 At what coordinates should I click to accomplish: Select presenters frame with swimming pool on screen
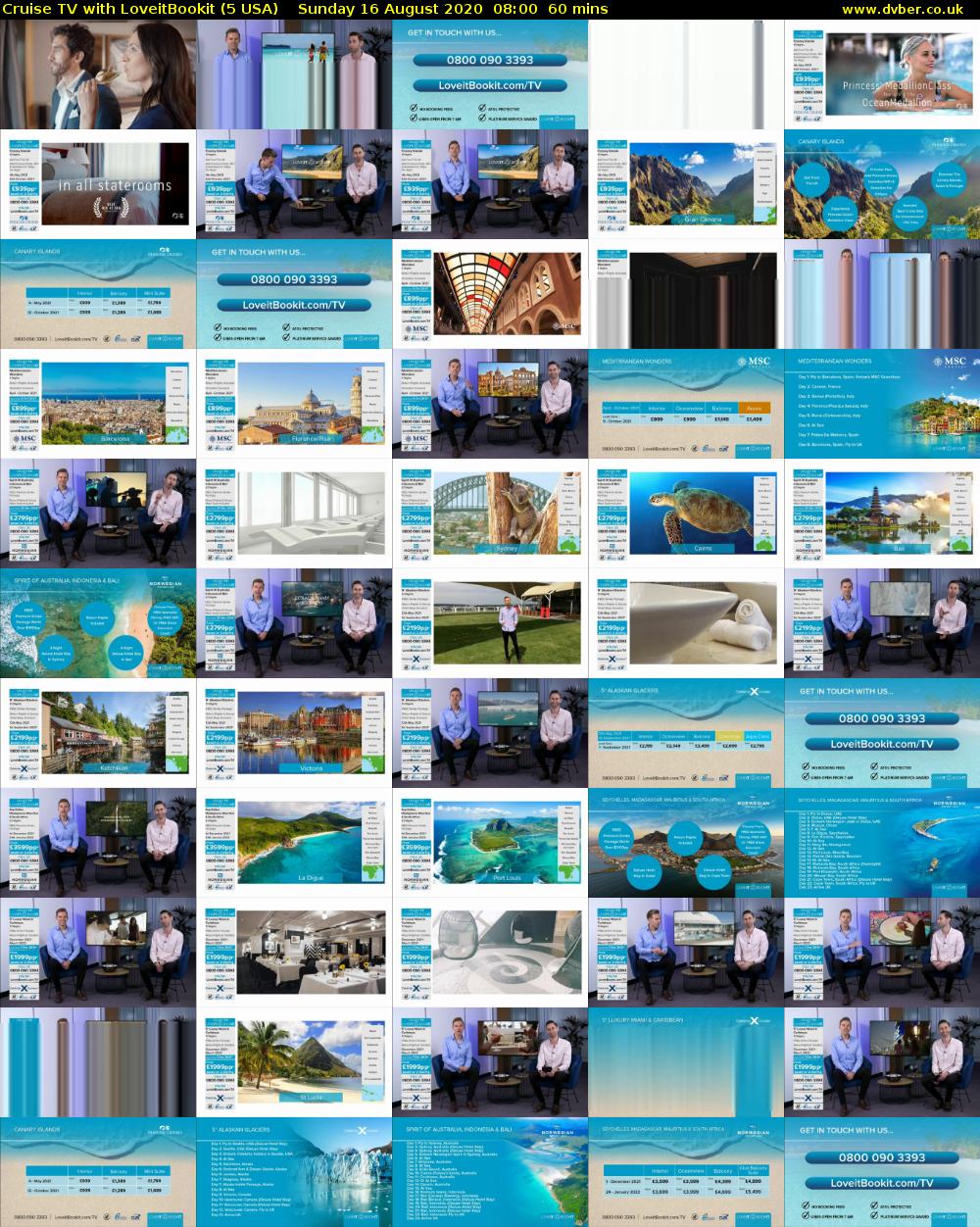point(686,953)
